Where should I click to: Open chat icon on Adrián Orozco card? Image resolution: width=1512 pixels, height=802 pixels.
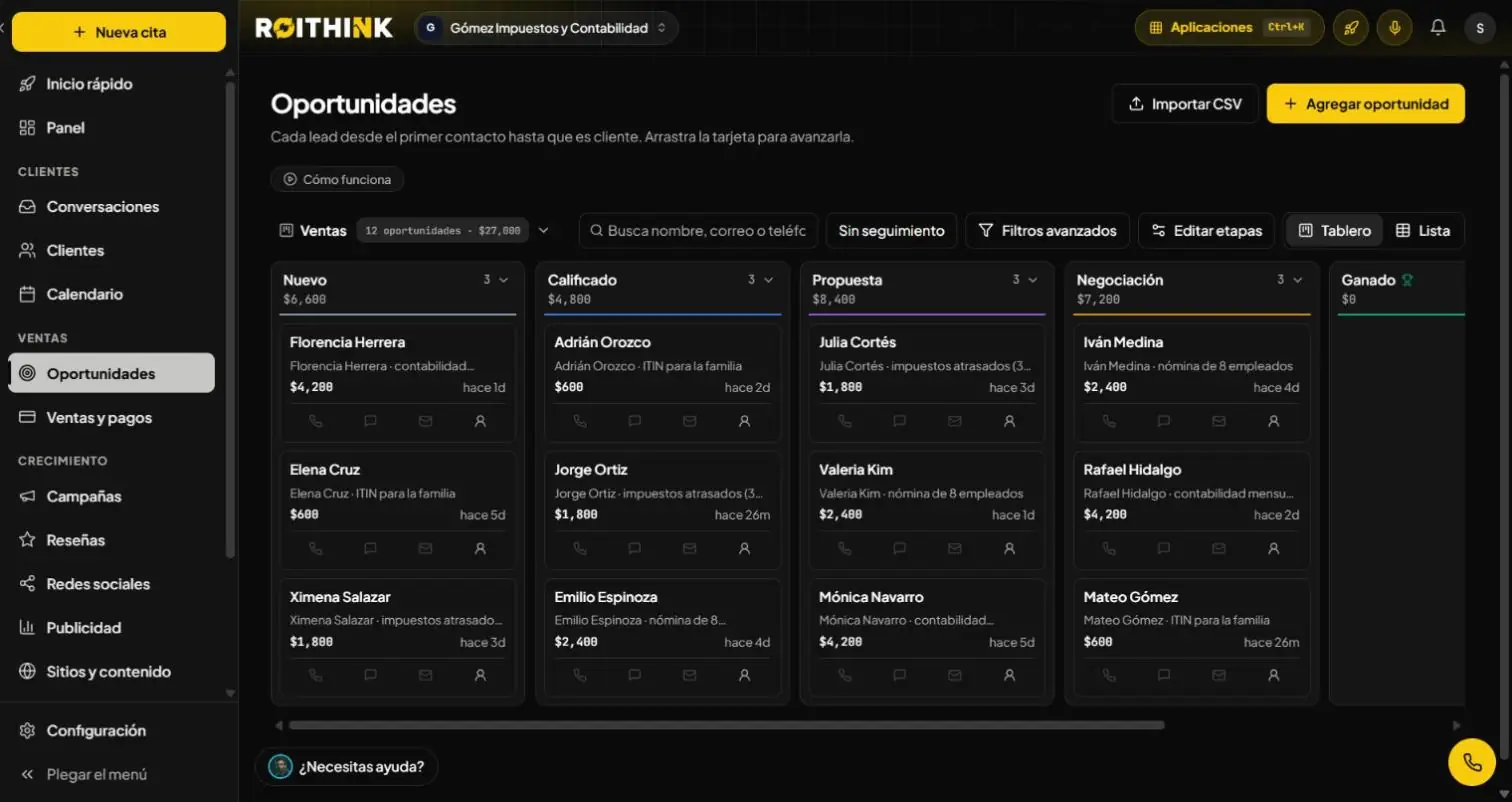(x=635, y=421)
